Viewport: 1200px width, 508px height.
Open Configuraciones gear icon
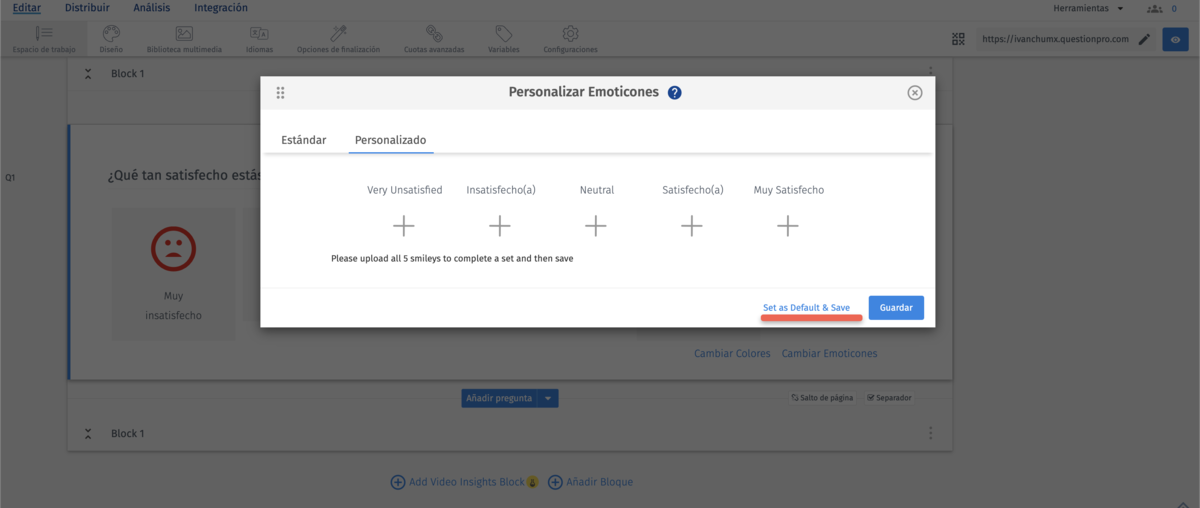tap(570, 34)
